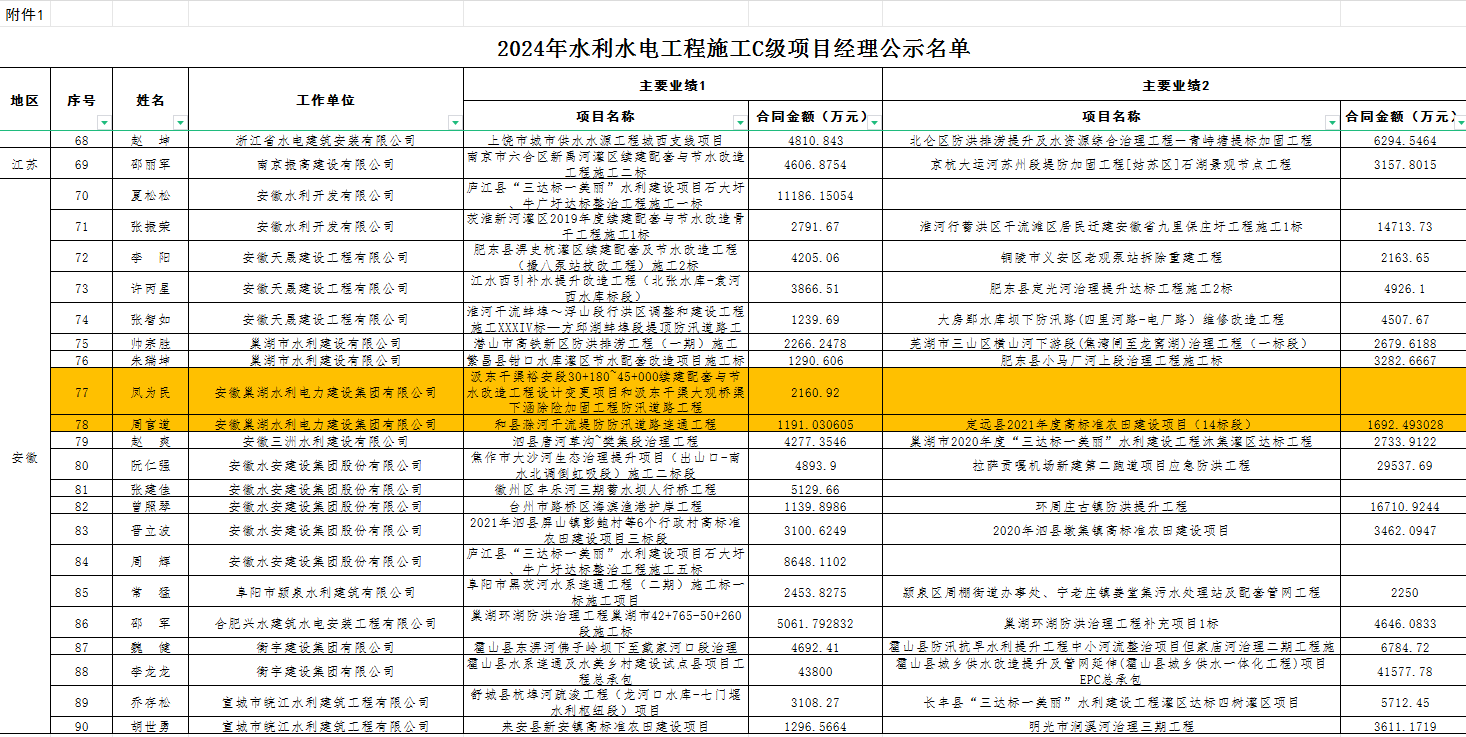This screenshot has width=1466, height=737.
Task: Open 项目名称 filter under 主要业绩1
Action: pyautogui.click(x=740, y=122)
